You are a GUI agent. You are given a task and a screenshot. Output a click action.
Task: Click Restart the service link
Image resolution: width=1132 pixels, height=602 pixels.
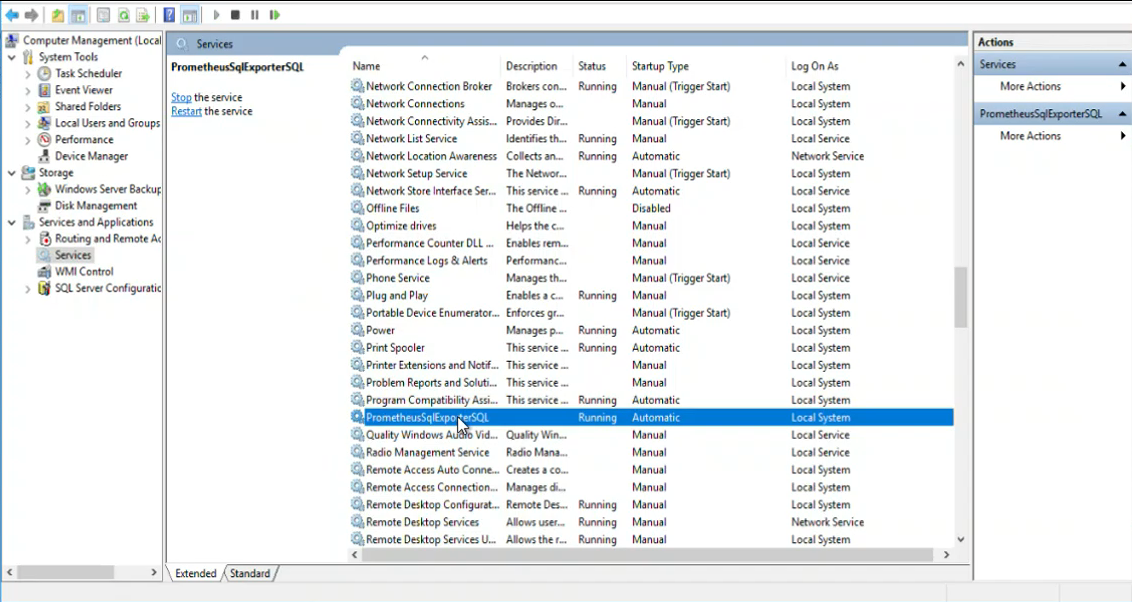click(x=184, y=111)
